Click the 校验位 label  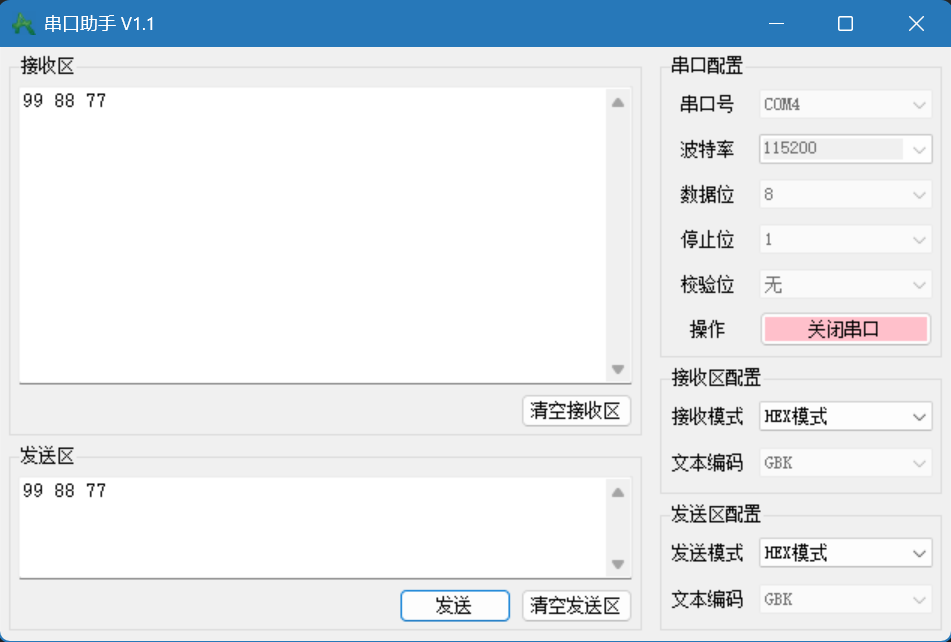[x=707, y=284]
